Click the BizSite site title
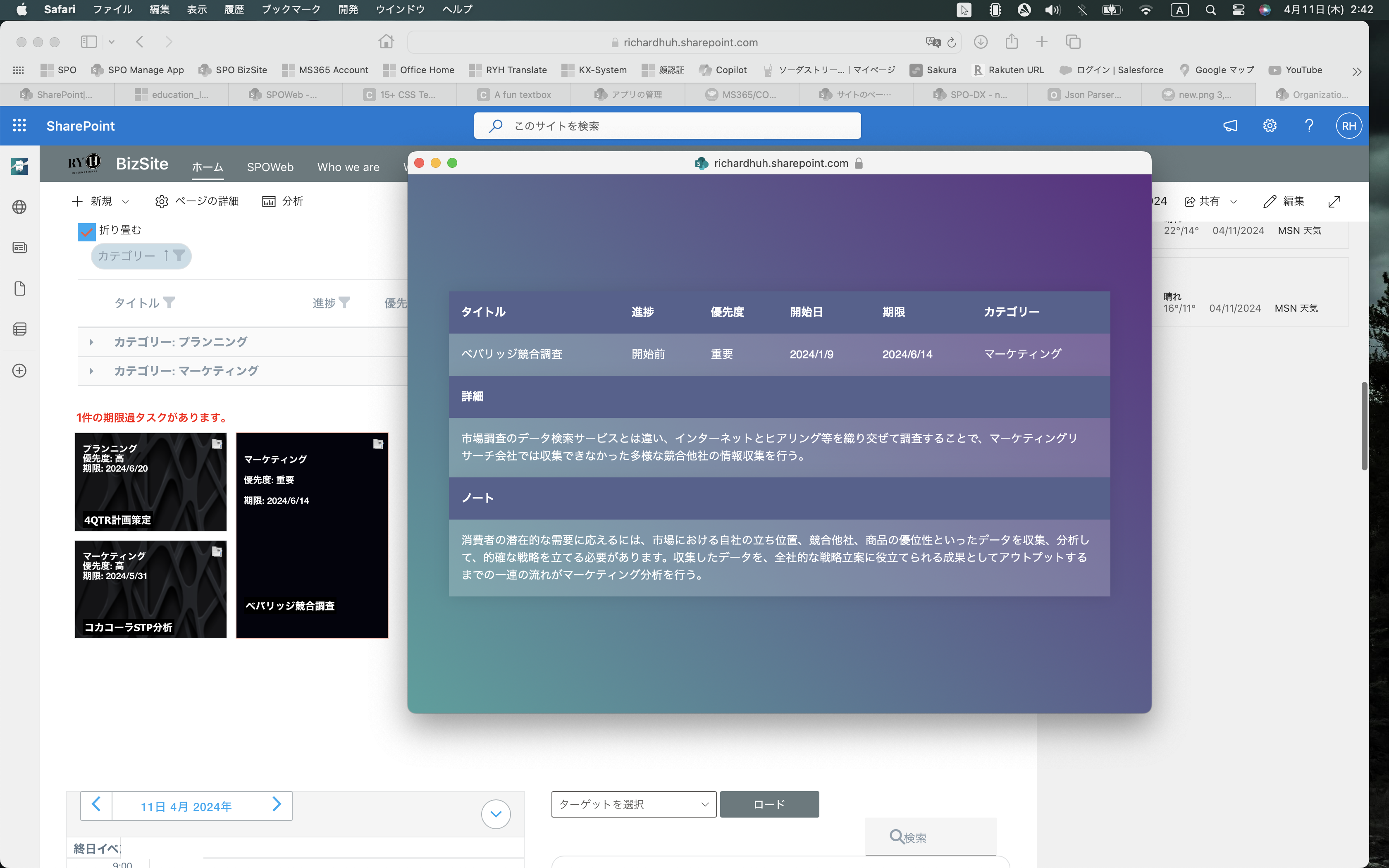The image size is (1389, 868). pyautogui.click(x=142, y=164)
